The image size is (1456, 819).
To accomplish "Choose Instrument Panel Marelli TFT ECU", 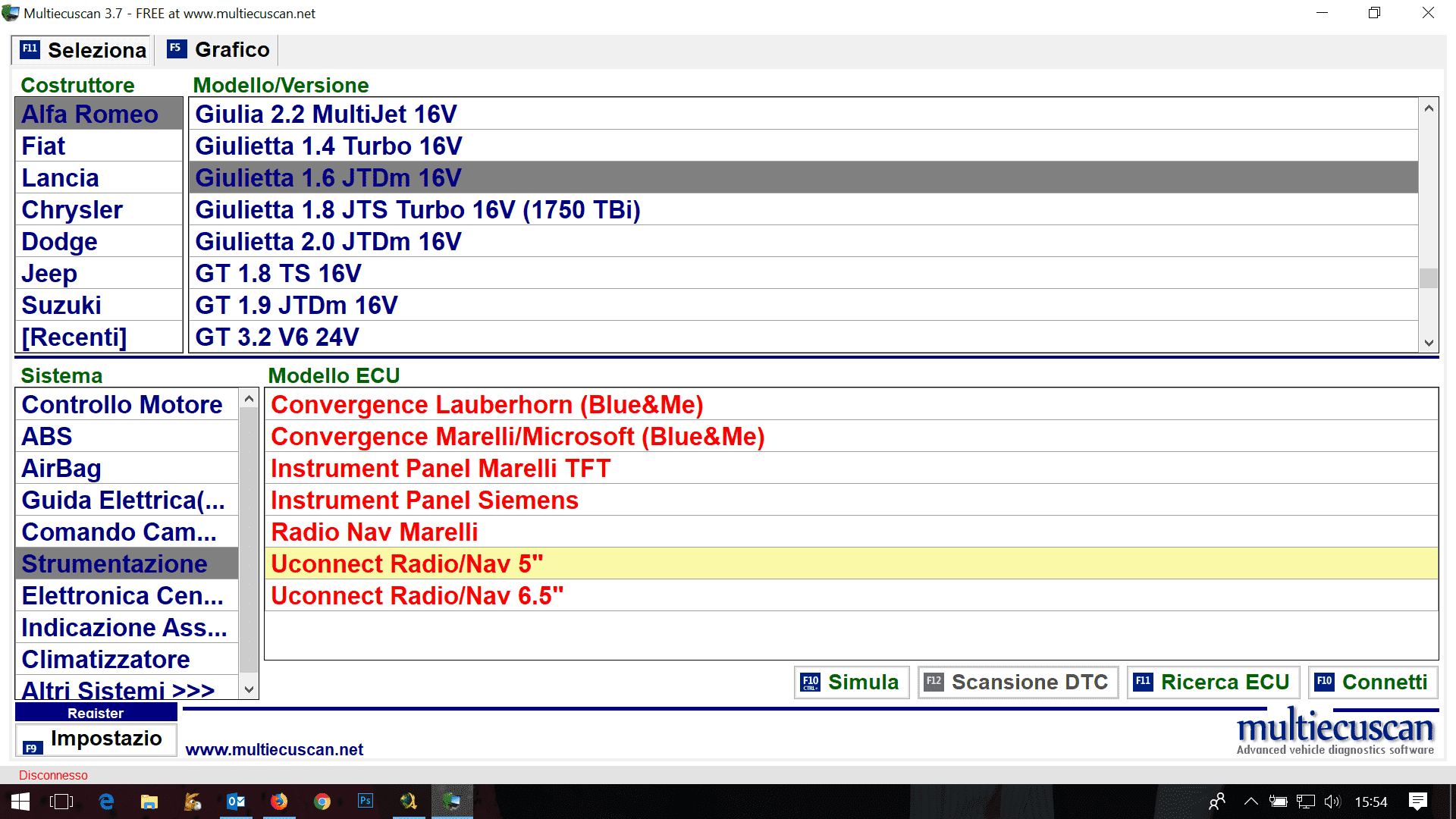I will click(851, 468).
